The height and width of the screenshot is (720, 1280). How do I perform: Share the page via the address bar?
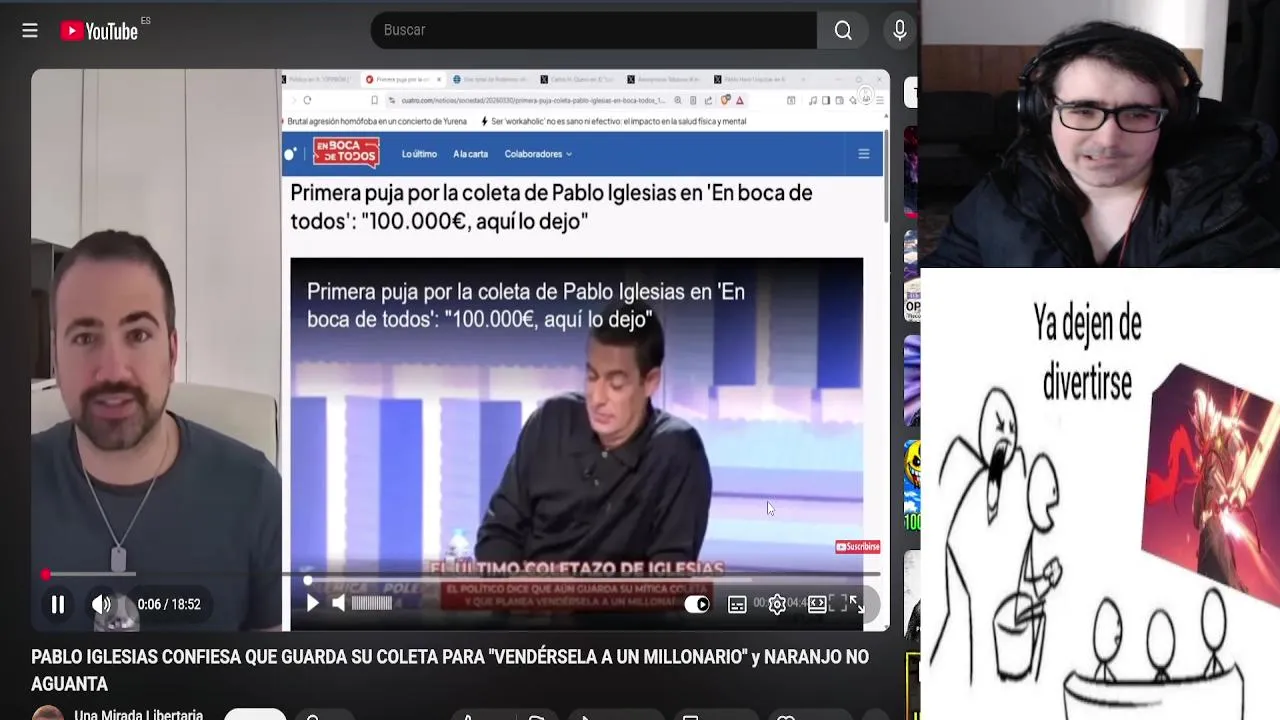point(708,100)
